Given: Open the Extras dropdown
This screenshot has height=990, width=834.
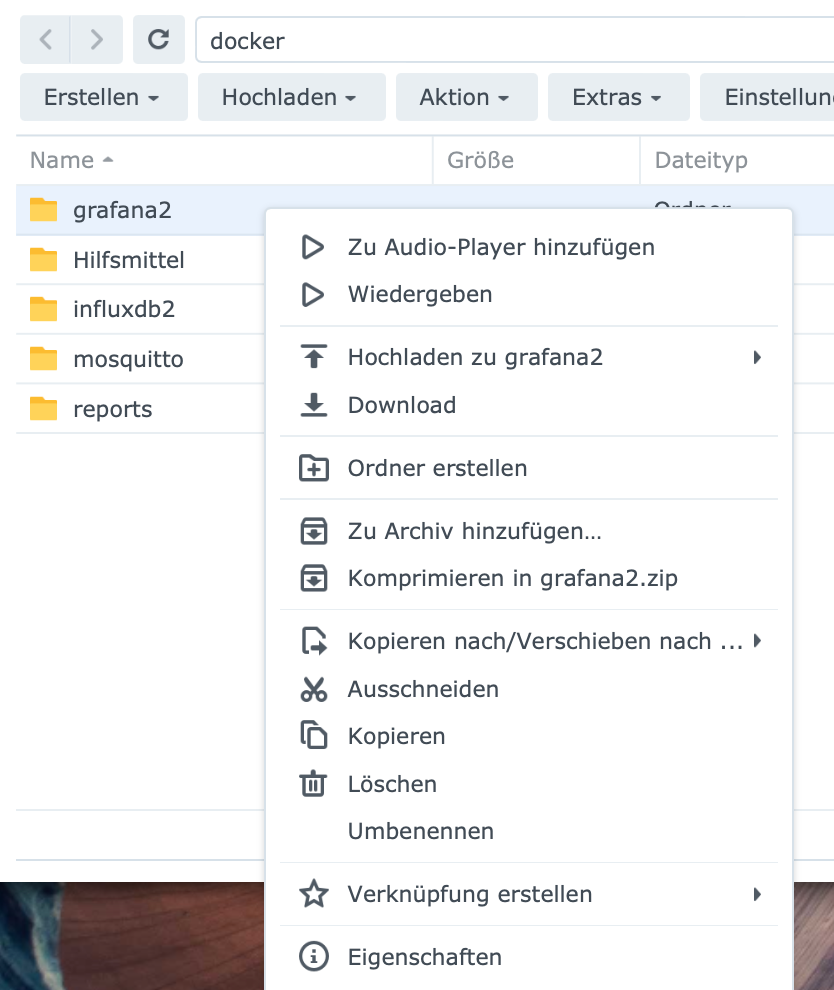Looking at the screenshot, I should [617, 97].
